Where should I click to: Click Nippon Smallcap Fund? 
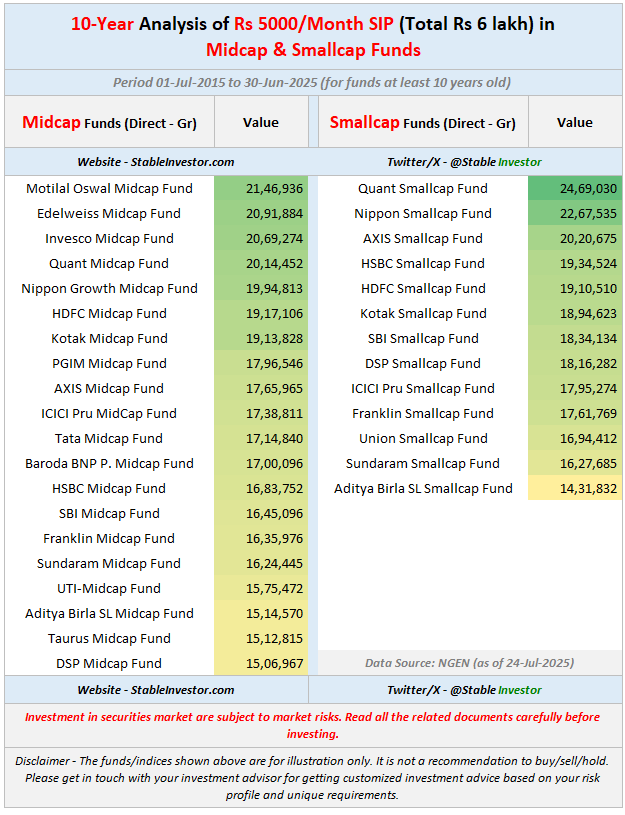(x=423, y=213)
